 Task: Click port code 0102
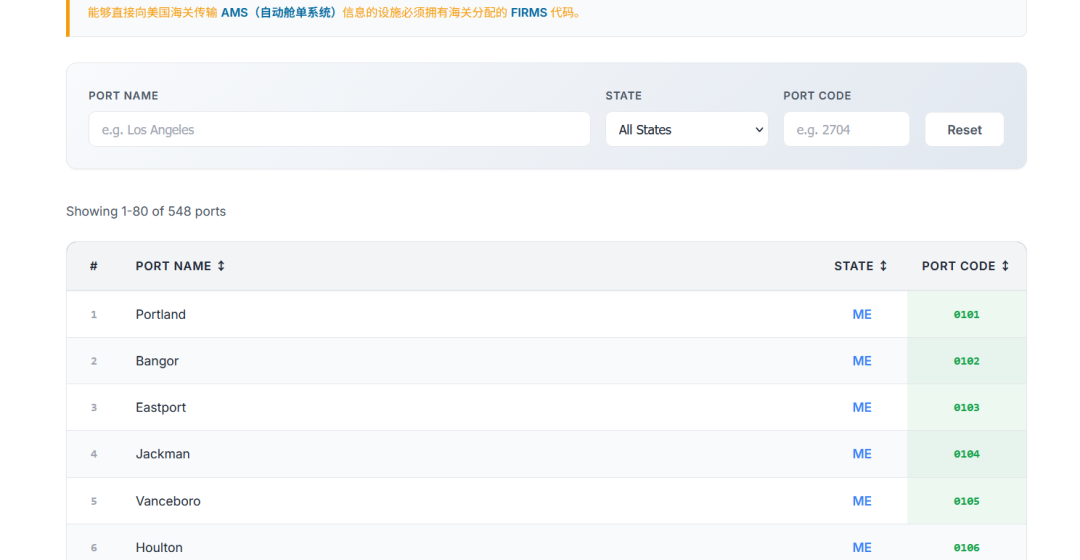click(x=966, y=361)
